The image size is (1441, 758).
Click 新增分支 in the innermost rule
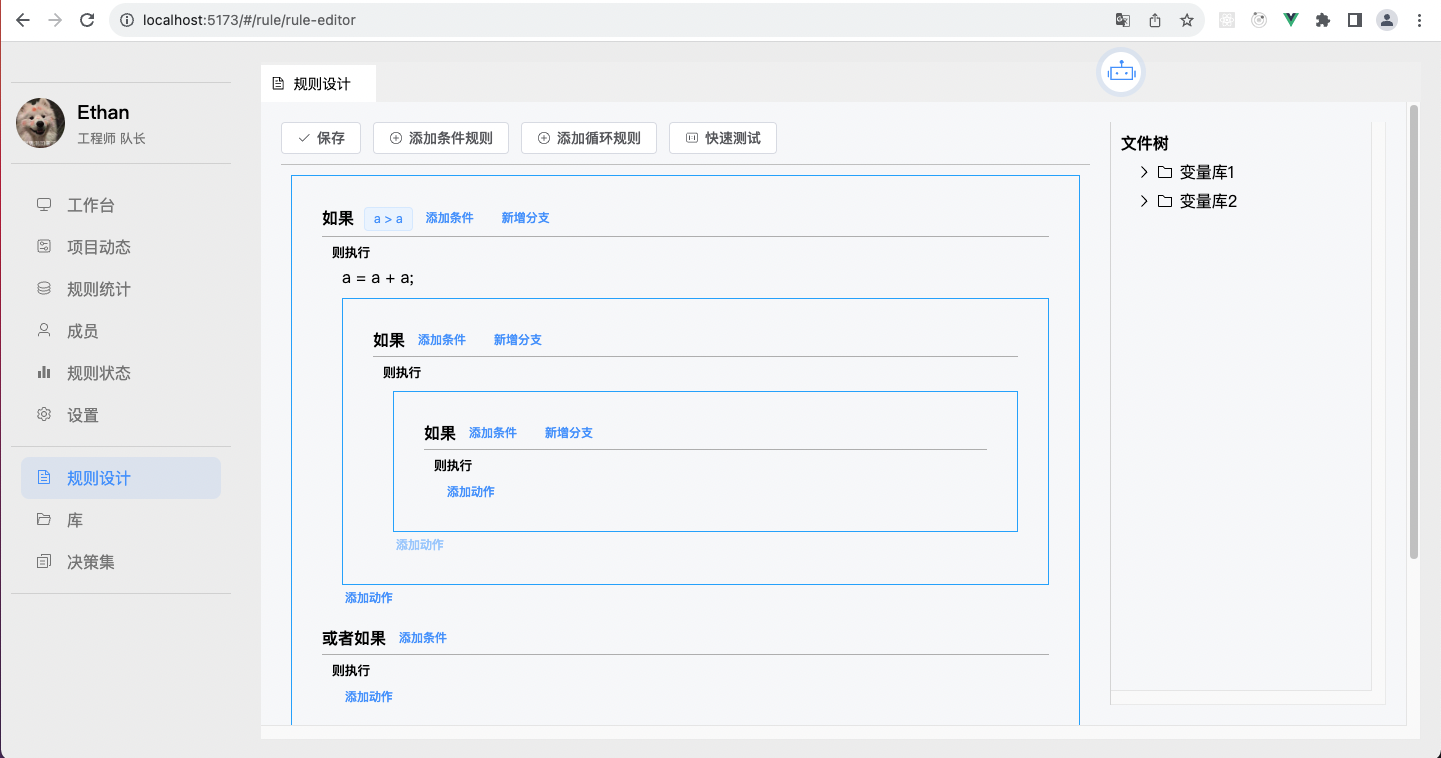click(x=569, y=433)
